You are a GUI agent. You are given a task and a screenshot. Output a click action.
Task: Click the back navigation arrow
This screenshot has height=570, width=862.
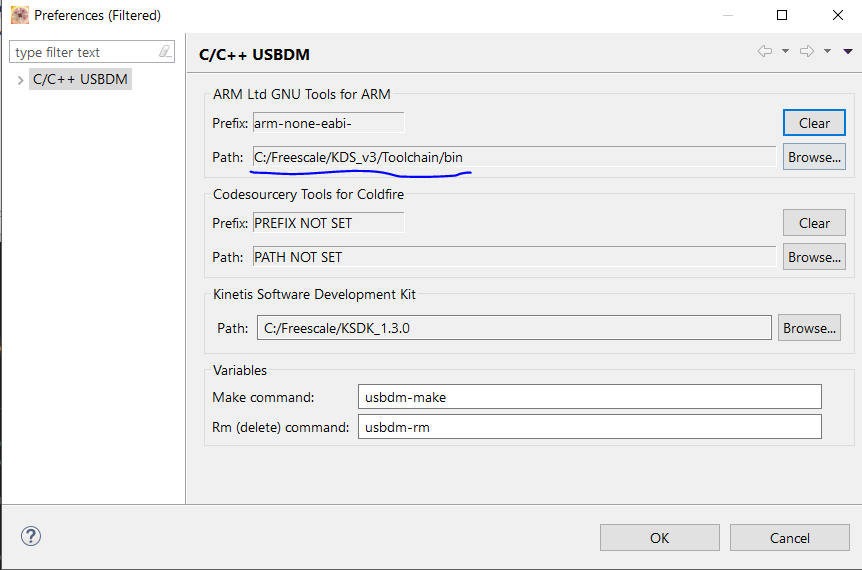(x=765, y=51)
